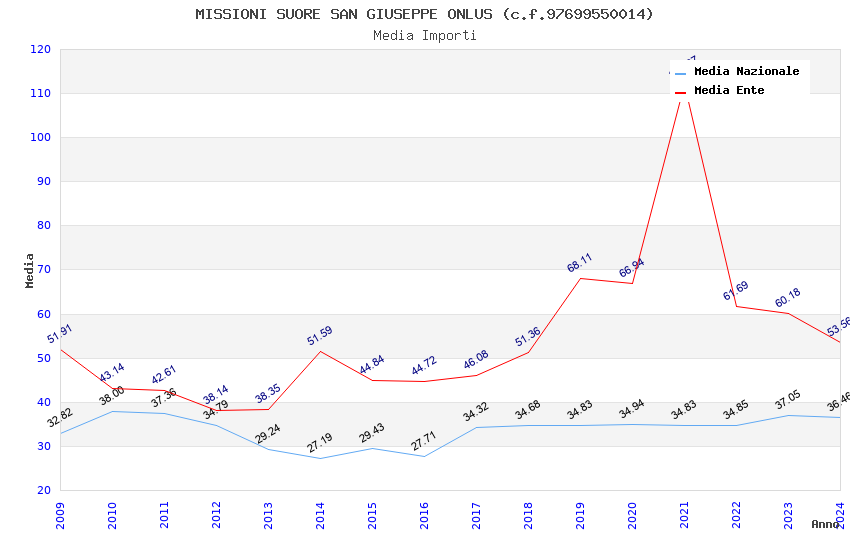
Task: Click the data label 51.59 for 2014
Action: point(320,336)
